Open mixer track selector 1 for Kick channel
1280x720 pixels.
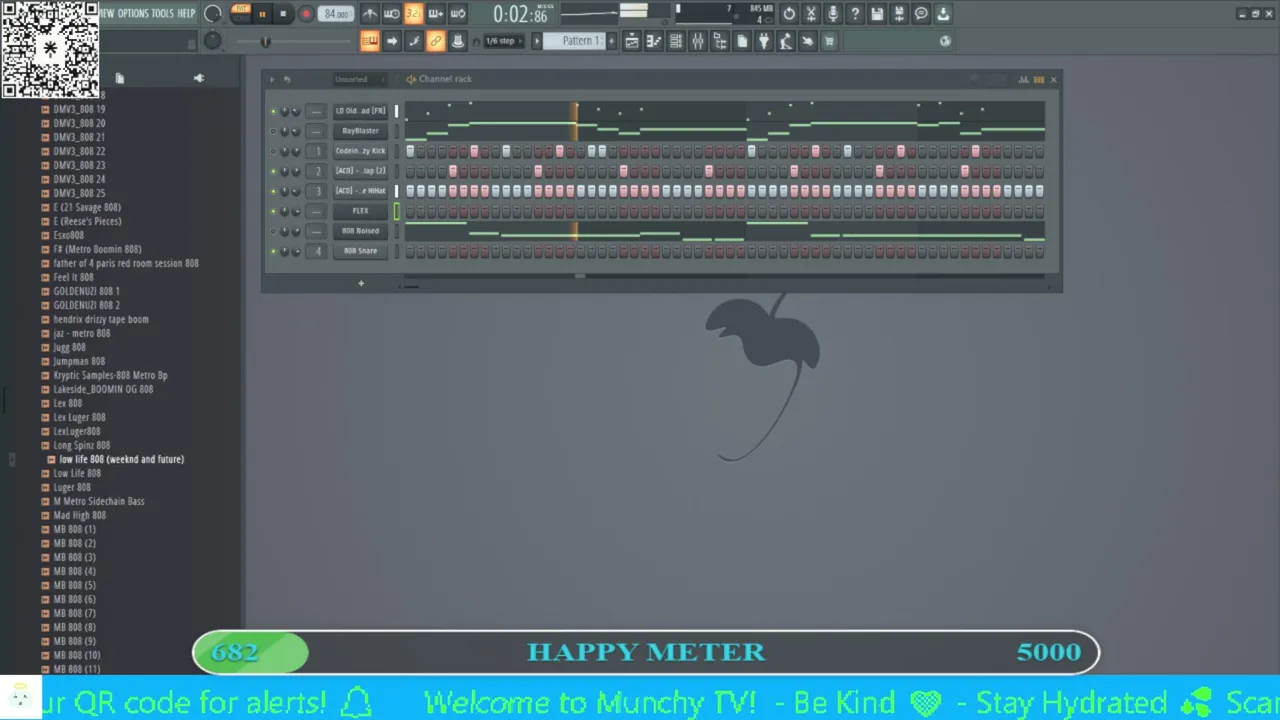pos(316,151)
